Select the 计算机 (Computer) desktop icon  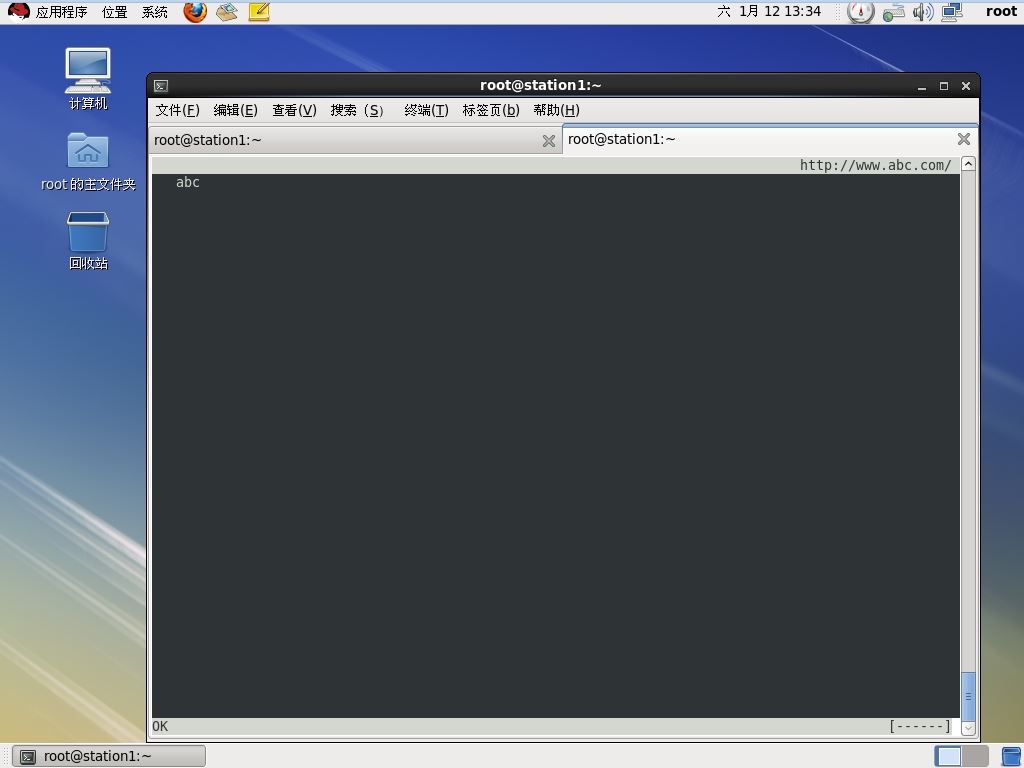tap(88, 78)
